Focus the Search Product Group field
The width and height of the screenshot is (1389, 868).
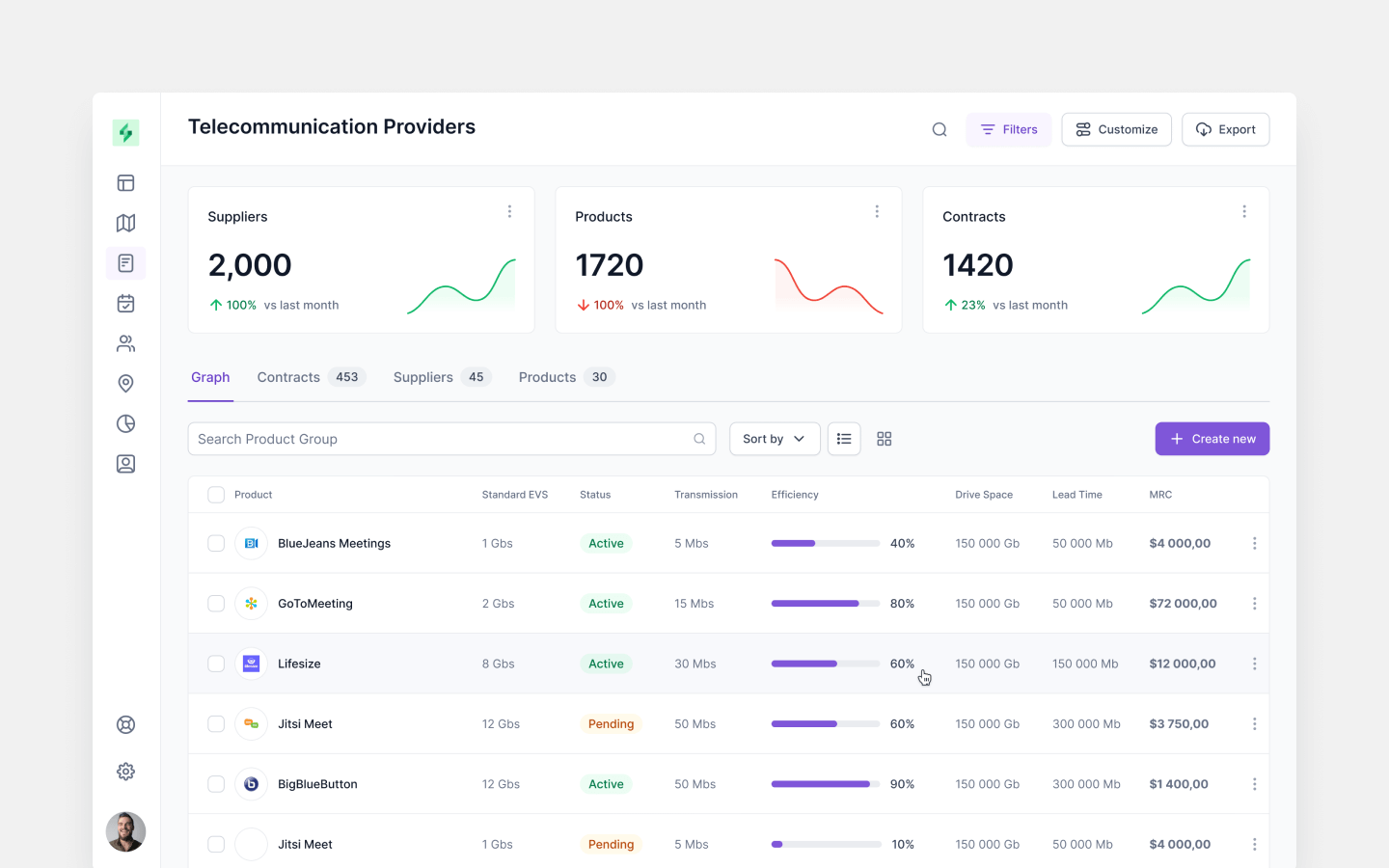tap(451, 439)
